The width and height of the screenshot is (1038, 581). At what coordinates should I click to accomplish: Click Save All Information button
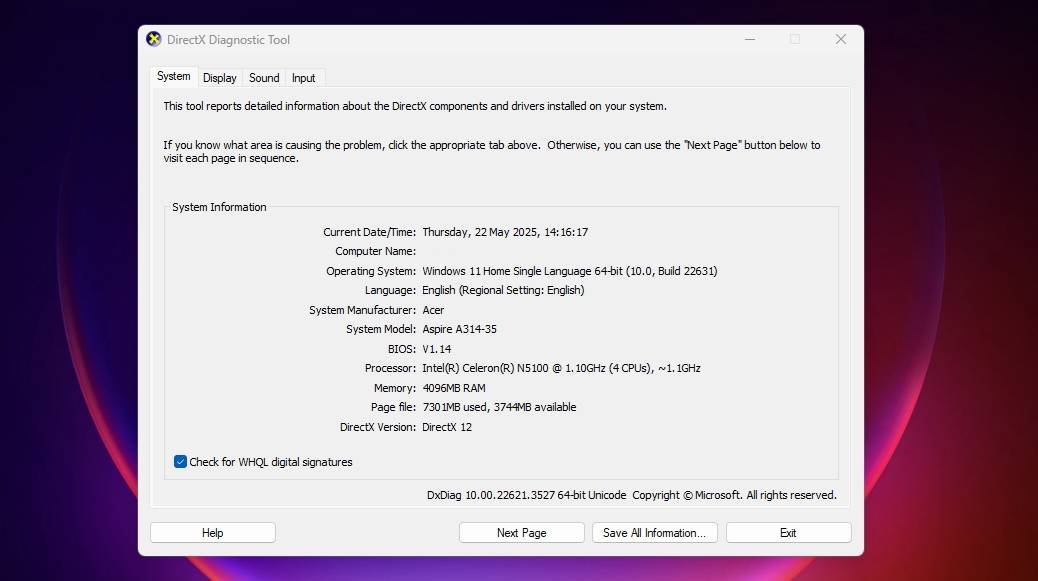pyautogui.click(x=655, y=533)
